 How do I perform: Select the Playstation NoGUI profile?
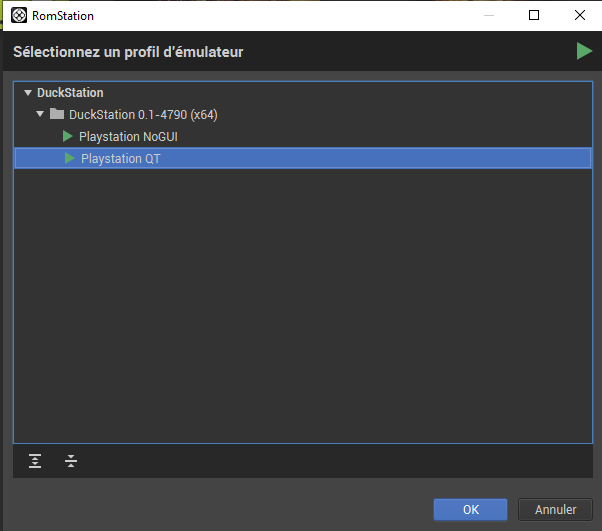click(128, 136)
